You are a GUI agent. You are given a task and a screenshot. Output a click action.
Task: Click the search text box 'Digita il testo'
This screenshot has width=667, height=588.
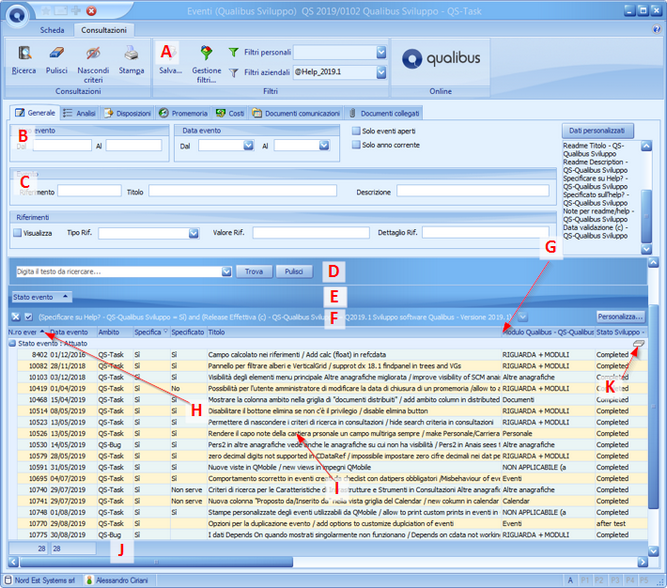tap(119, 271)
